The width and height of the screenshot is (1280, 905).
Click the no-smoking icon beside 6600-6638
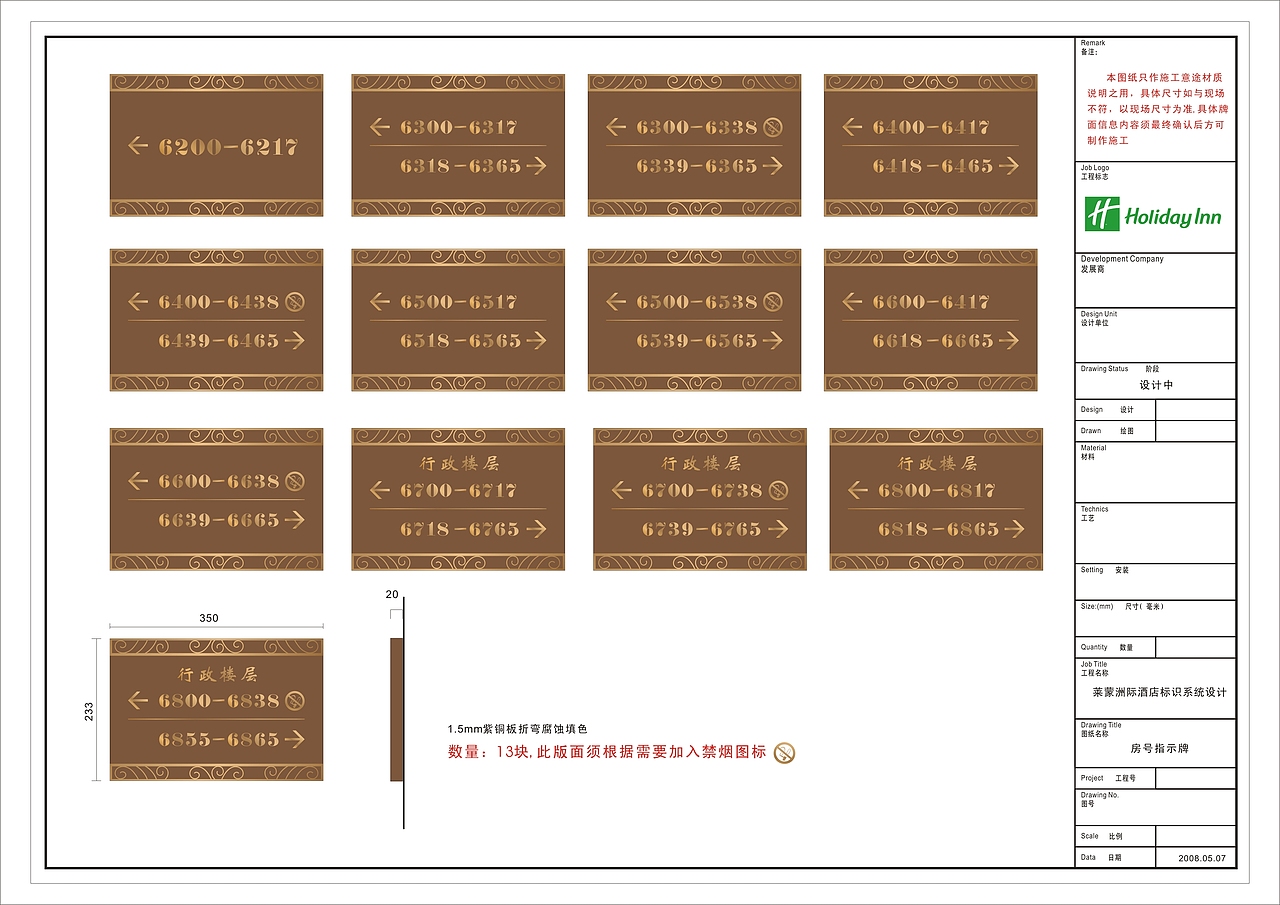point(295,481)
